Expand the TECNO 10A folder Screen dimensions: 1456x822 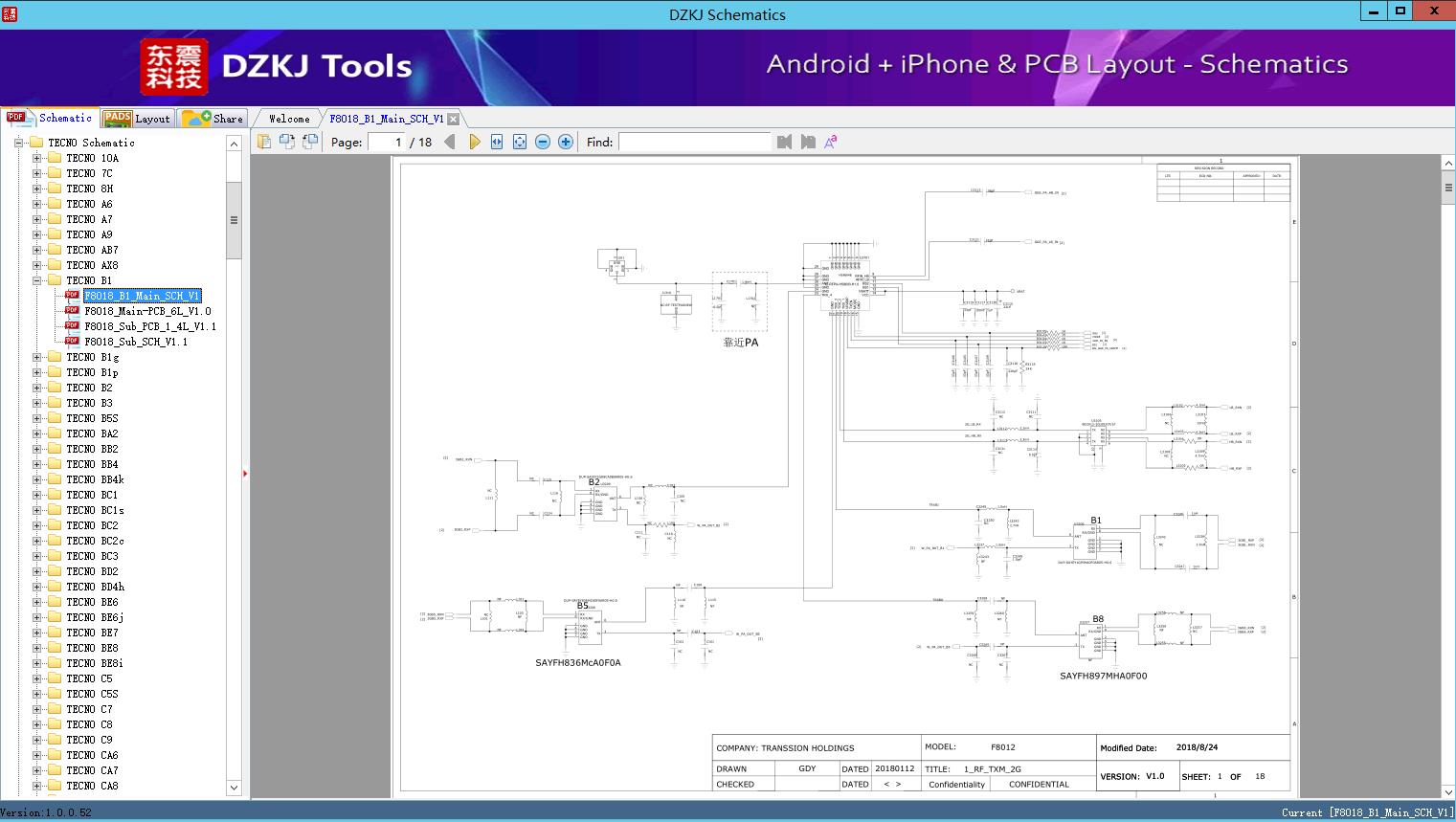[36, 158]
